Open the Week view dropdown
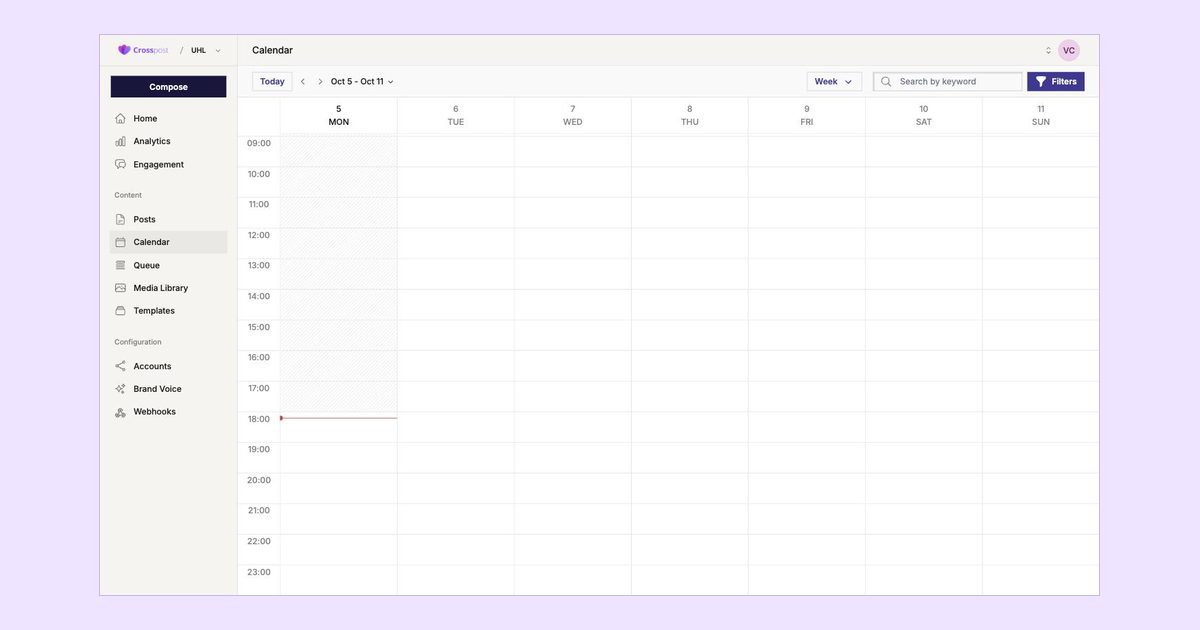Image resolution: width=1200 pixels, height=630 pixels. point(834,82)
